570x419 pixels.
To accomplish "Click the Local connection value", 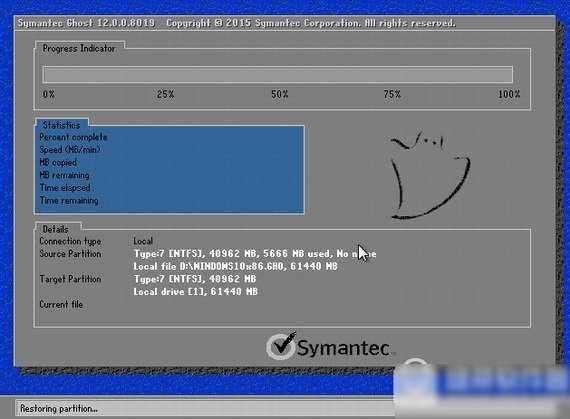I will 143,241.
